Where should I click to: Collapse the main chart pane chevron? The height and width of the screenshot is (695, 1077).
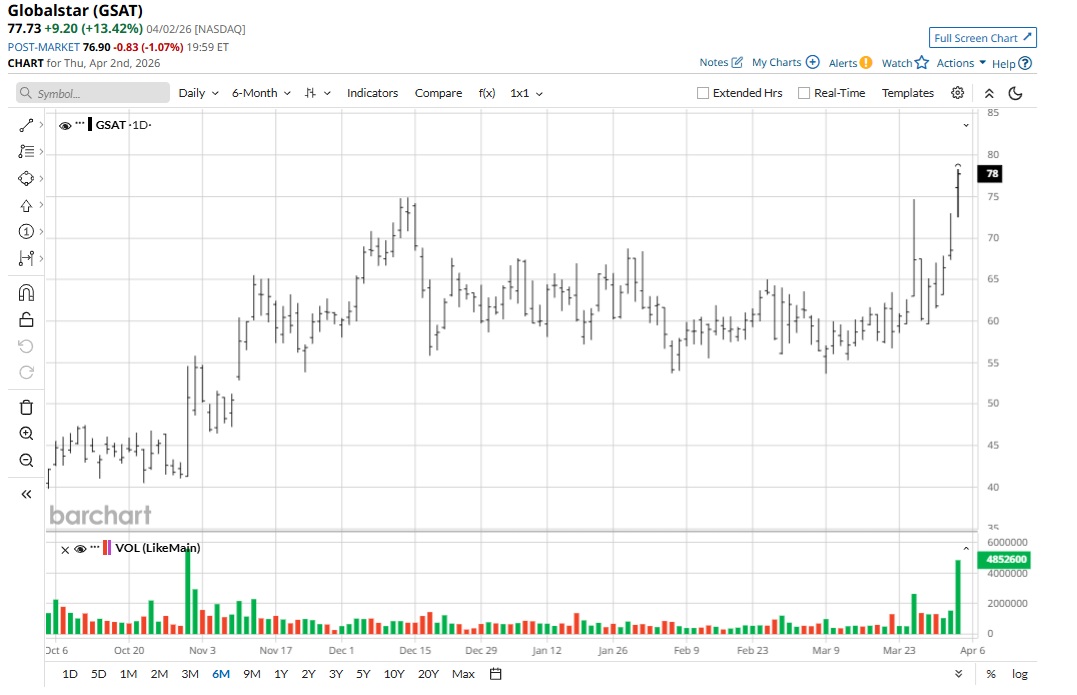point(966,125)
